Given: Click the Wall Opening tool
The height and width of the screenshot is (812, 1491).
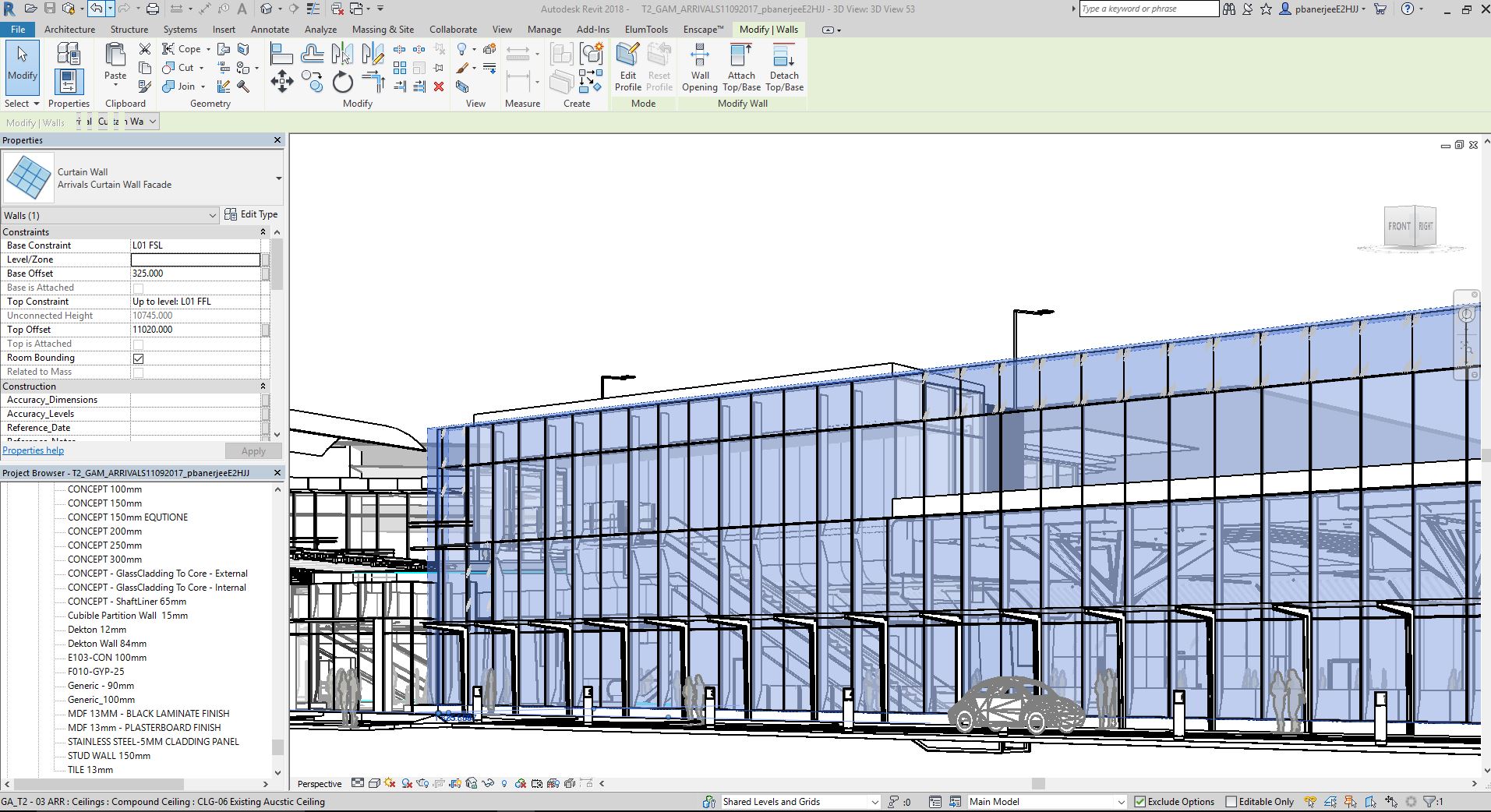Looking at the screenshot, I should [700, 67].
